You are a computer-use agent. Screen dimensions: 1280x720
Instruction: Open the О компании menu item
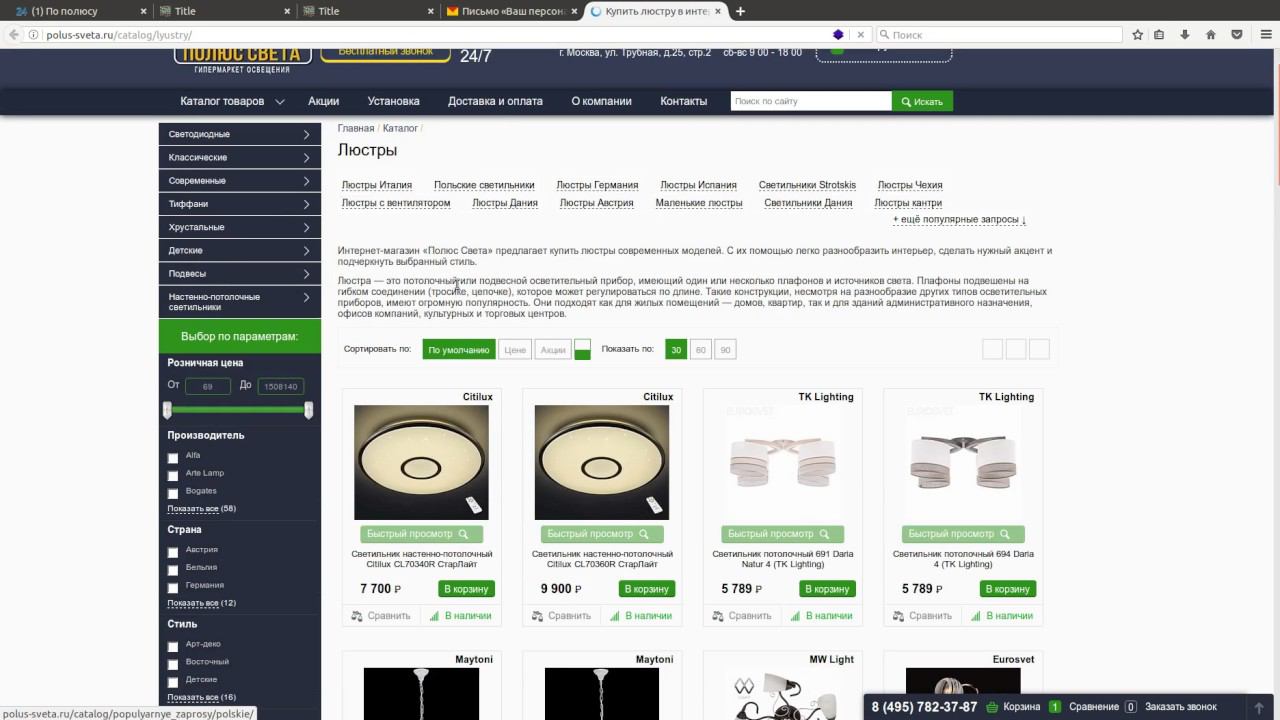601,101
